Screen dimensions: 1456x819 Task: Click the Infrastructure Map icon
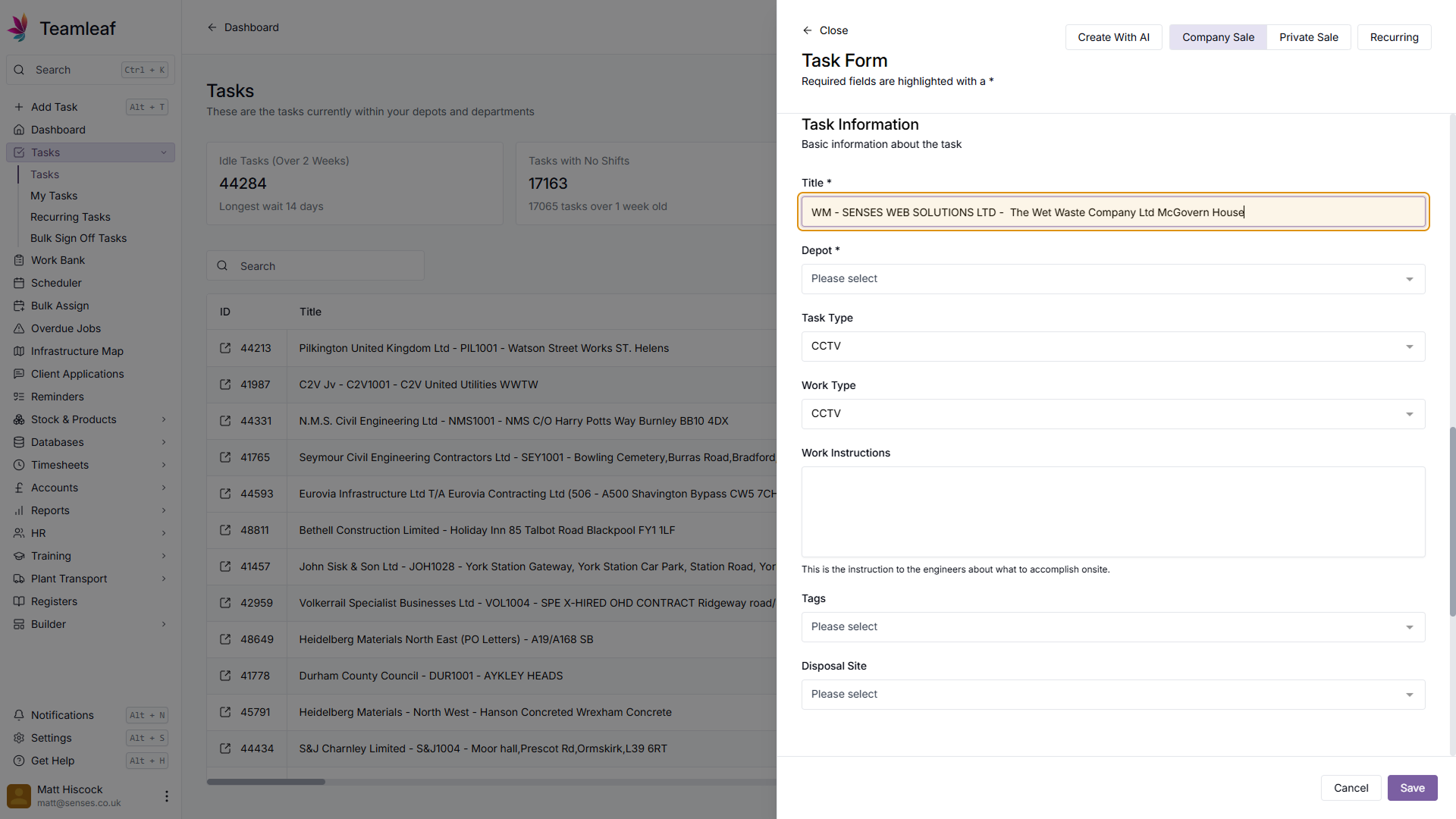(19, 351)
